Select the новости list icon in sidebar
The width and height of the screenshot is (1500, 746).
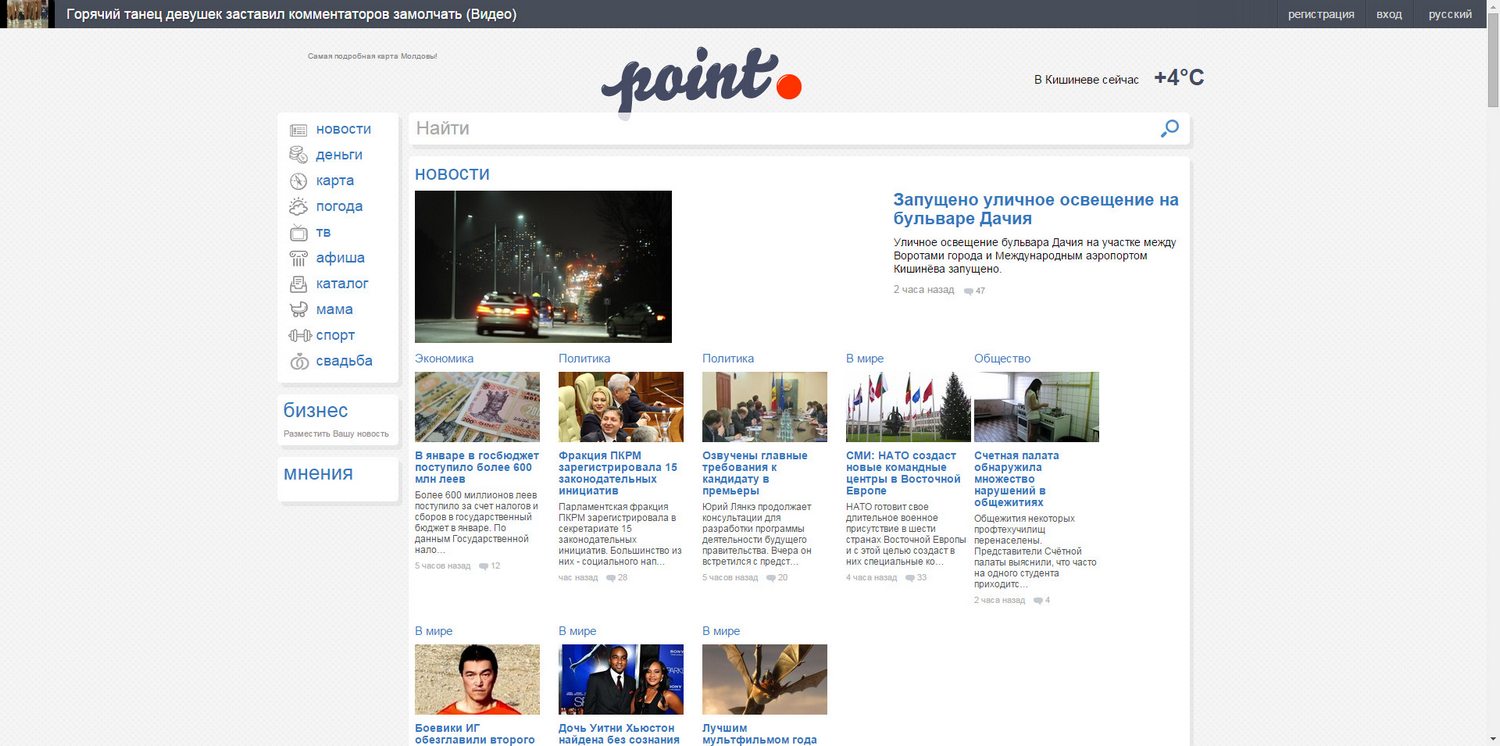click(x=297, y=129)
